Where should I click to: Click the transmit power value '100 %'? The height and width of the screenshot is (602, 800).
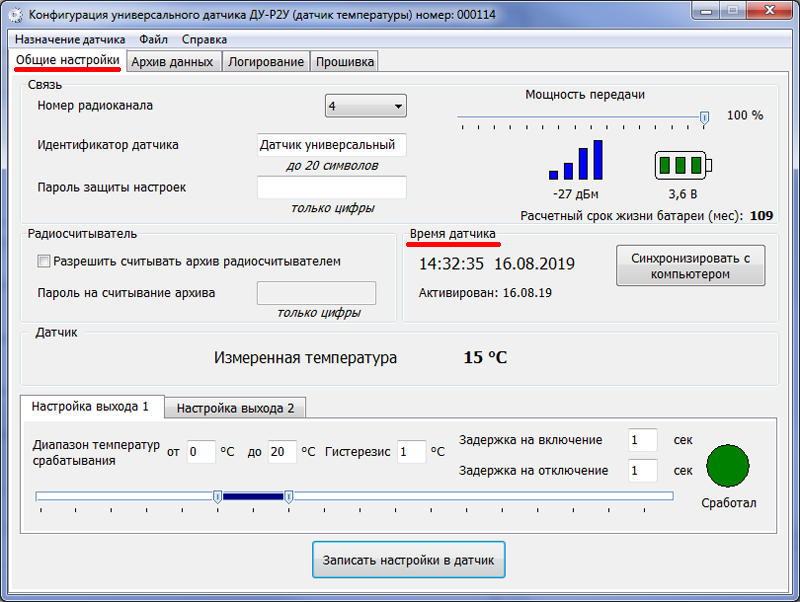pos(745,115)
